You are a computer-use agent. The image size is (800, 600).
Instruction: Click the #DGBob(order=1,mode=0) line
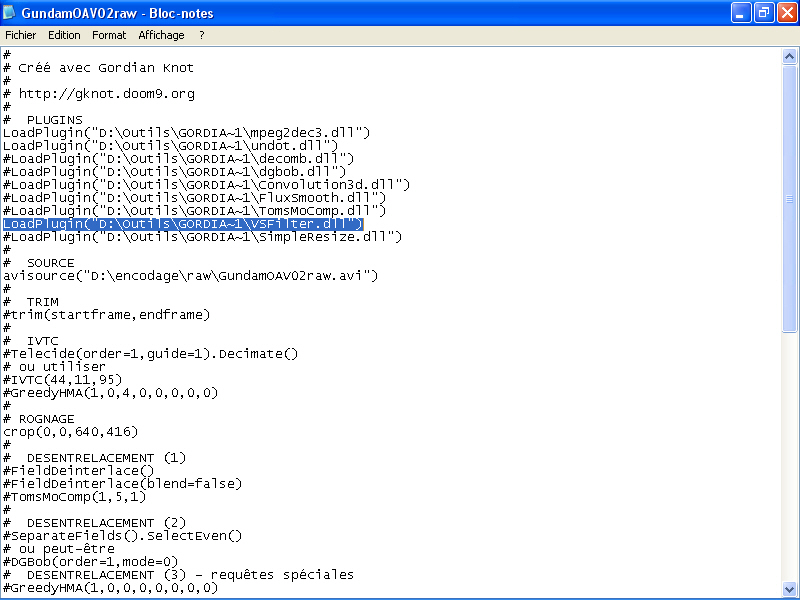pos(91,562)
